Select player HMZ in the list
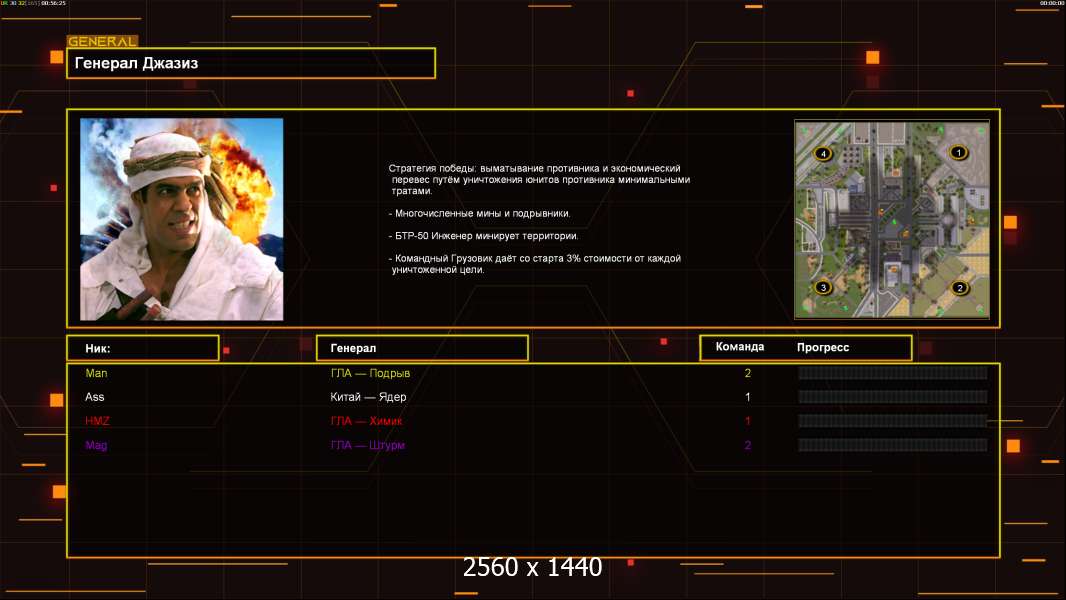This screenshot has width=1066, height=600. [x=98, y=421]
